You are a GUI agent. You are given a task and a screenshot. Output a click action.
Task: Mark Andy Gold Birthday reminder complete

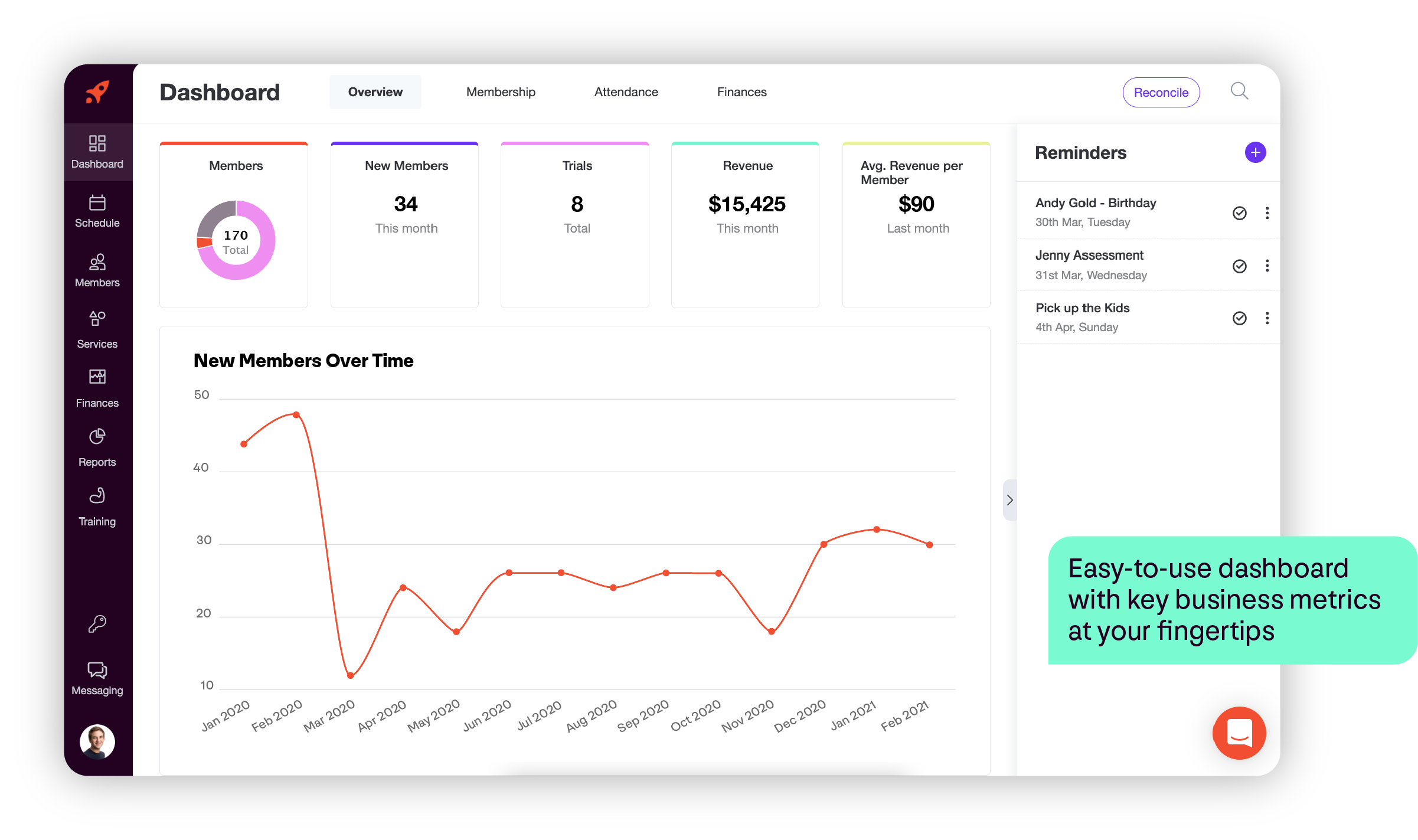pyautogui.click(x=1239, y=213)
